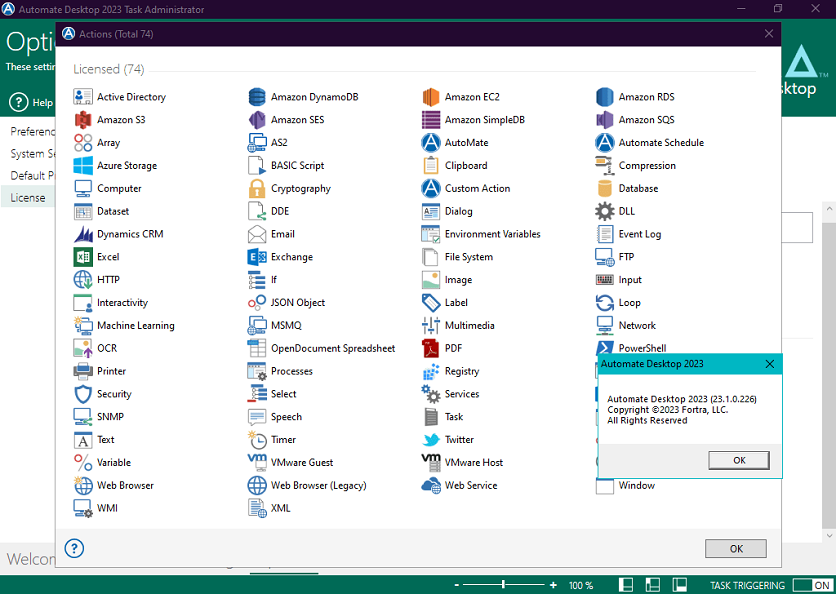This screenshot has height=594, width=836.
Task: Click the Environment Variables label
Action: pos(492,234)
